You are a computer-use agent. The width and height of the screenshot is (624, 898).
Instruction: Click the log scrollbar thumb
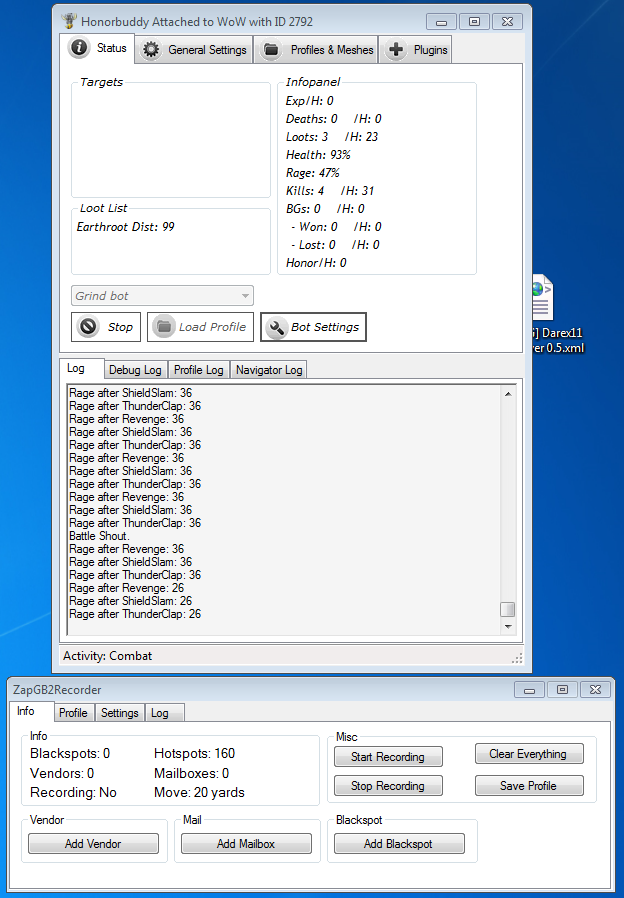[x=508, y=609]
